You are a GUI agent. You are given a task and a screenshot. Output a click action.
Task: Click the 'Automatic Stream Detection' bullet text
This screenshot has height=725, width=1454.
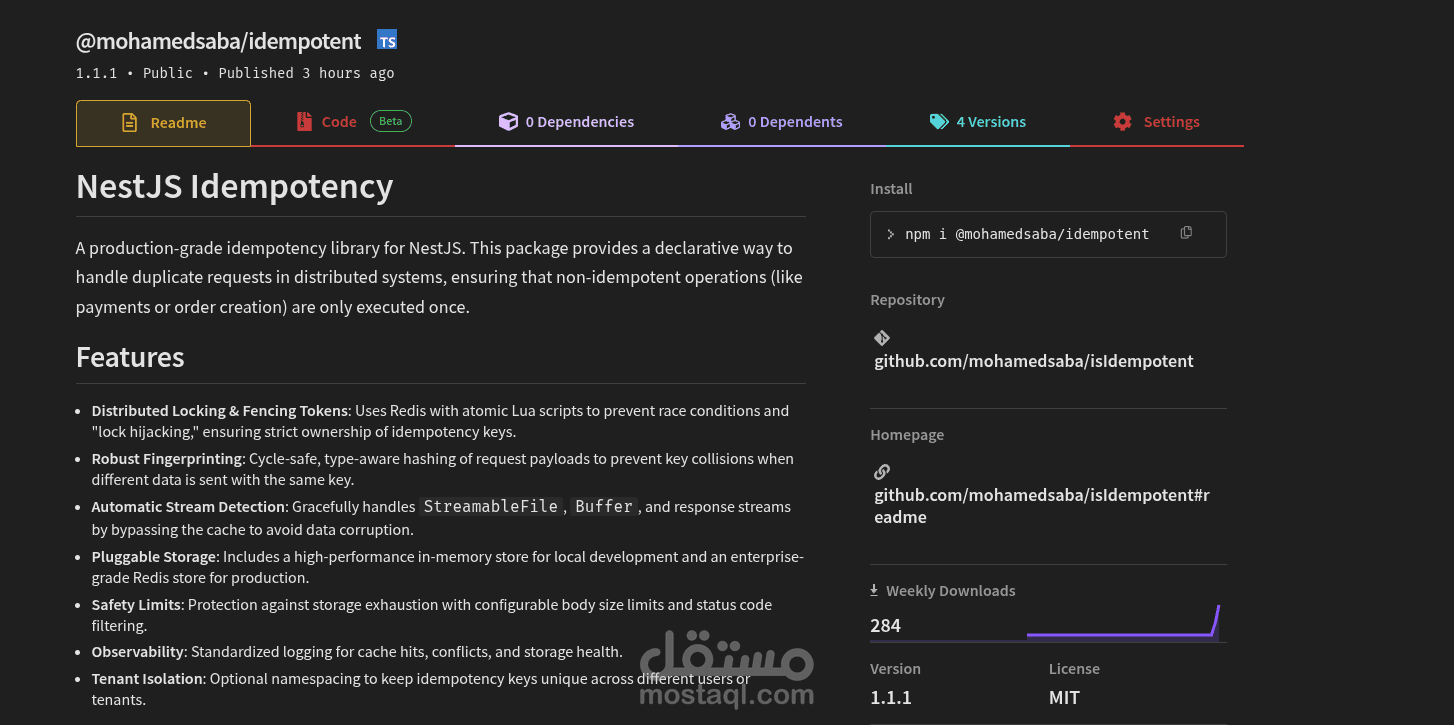click(x=441, y=518)
